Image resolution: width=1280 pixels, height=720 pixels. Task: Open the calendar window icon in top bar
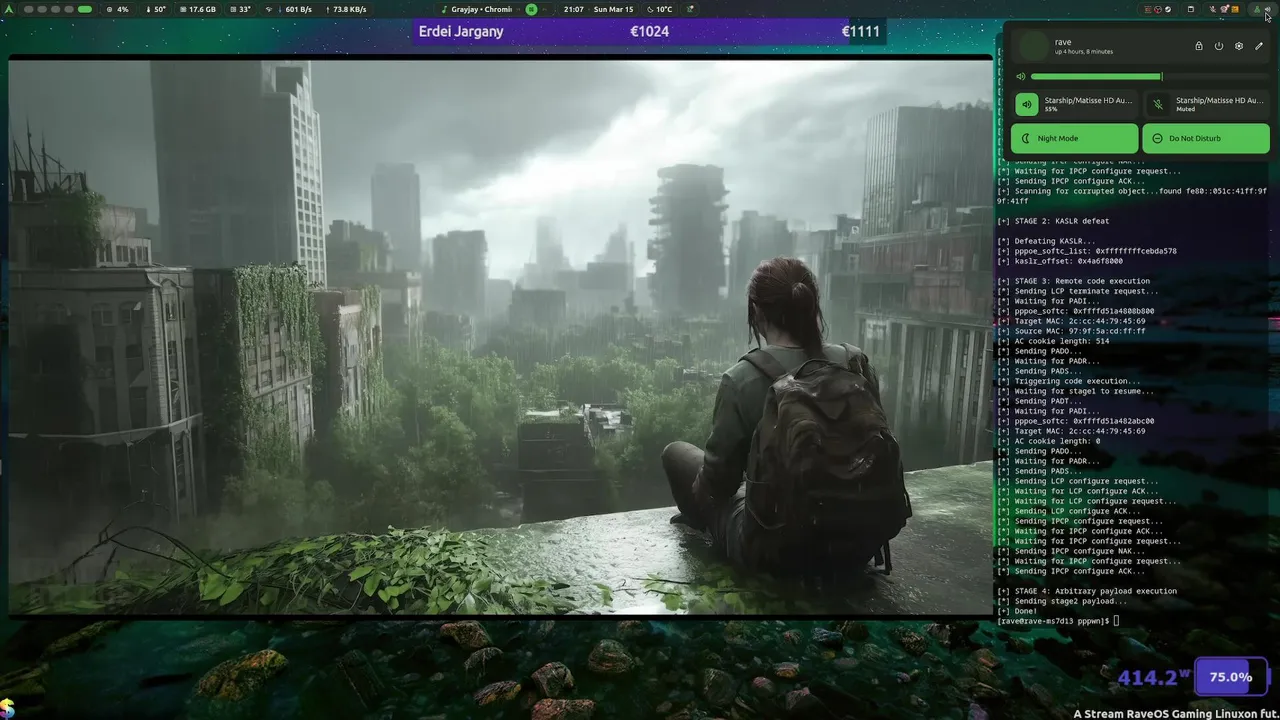1191,9
